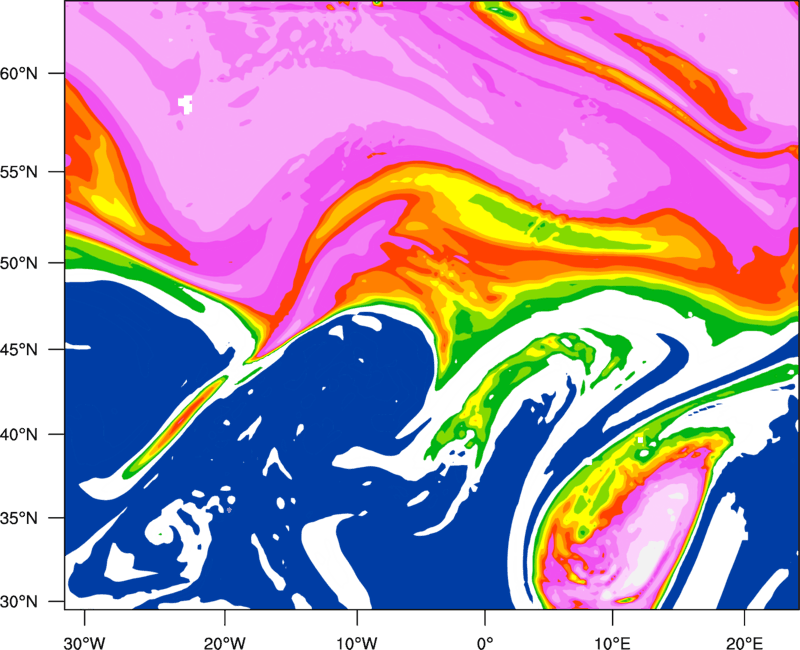The image size is (800, 650).
Task: Click the 60°N latitude label
Action: coord(19,73)
